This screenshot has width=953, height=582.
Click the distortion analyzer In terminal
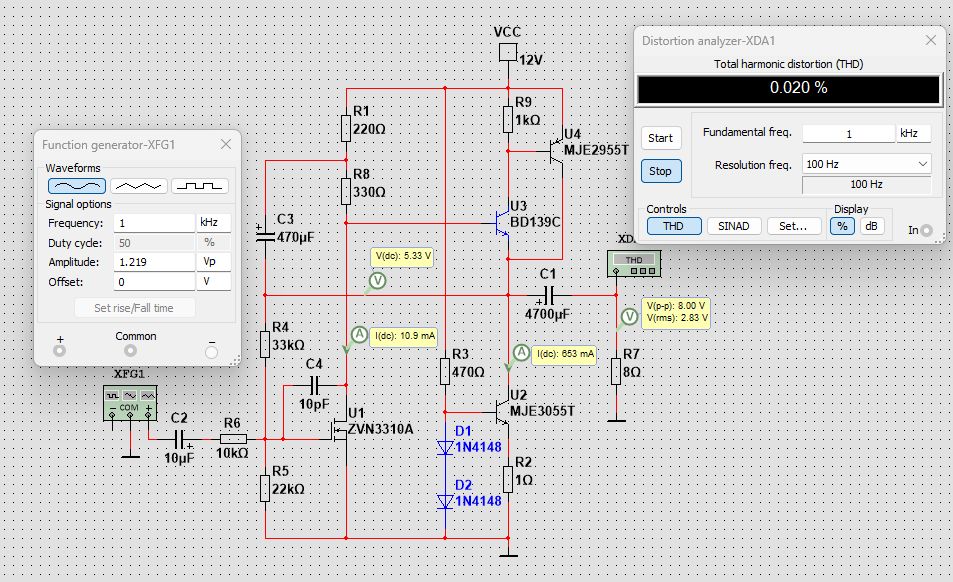click(x=926, y=230)
